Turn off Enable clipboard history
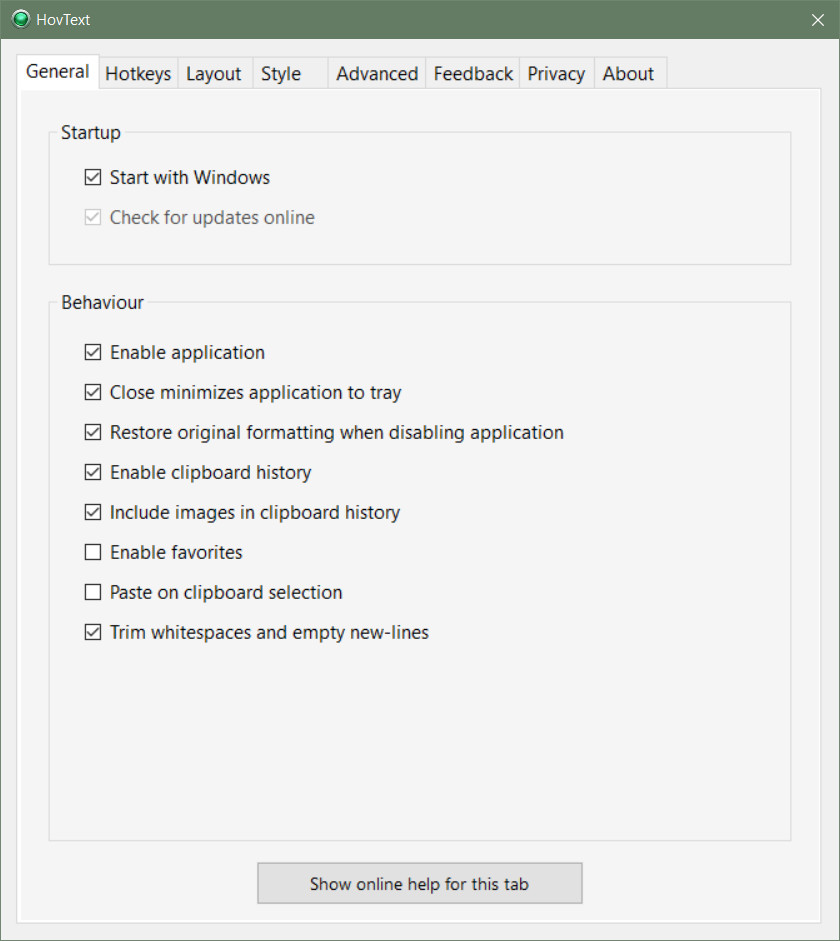The height and width of the screenshot is (941, 840). click(93, 472)
